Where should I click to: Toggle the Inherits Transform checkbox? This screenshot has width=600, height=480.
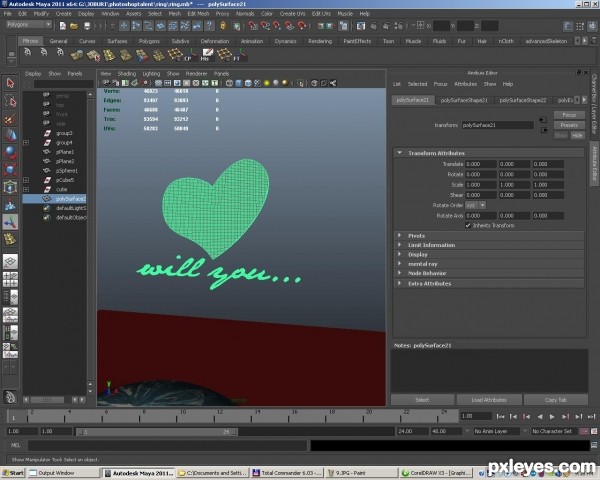tap(468, 225)
